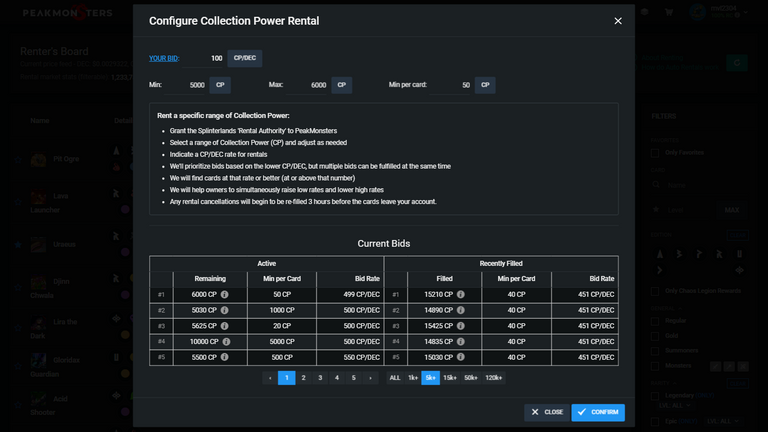Go to next page of bids
Image resolution: width=768 pixels, height=432 pixels.
click(370, 378)
